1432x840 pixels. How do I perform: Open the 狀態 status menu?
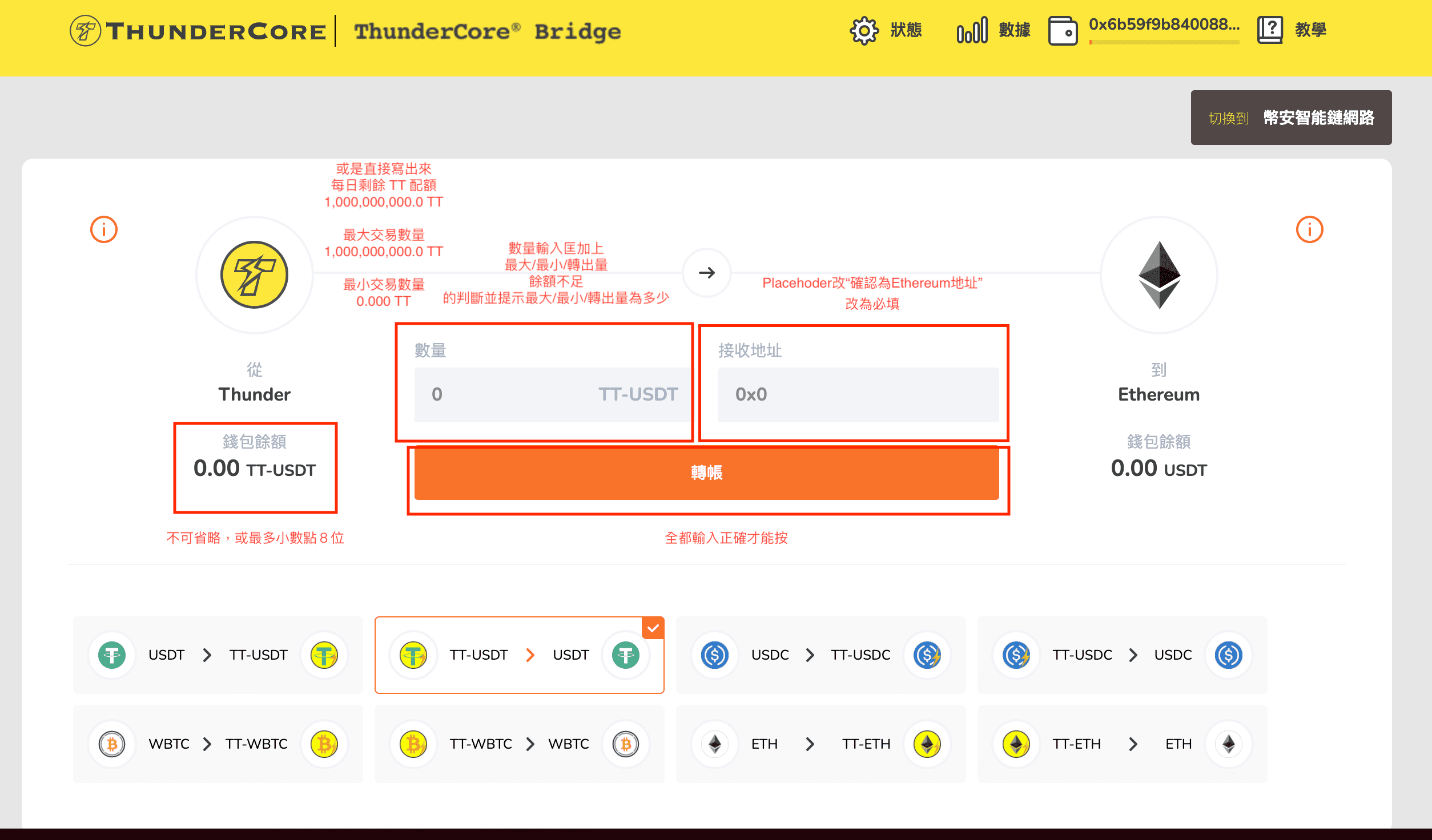tap(906, 30)
